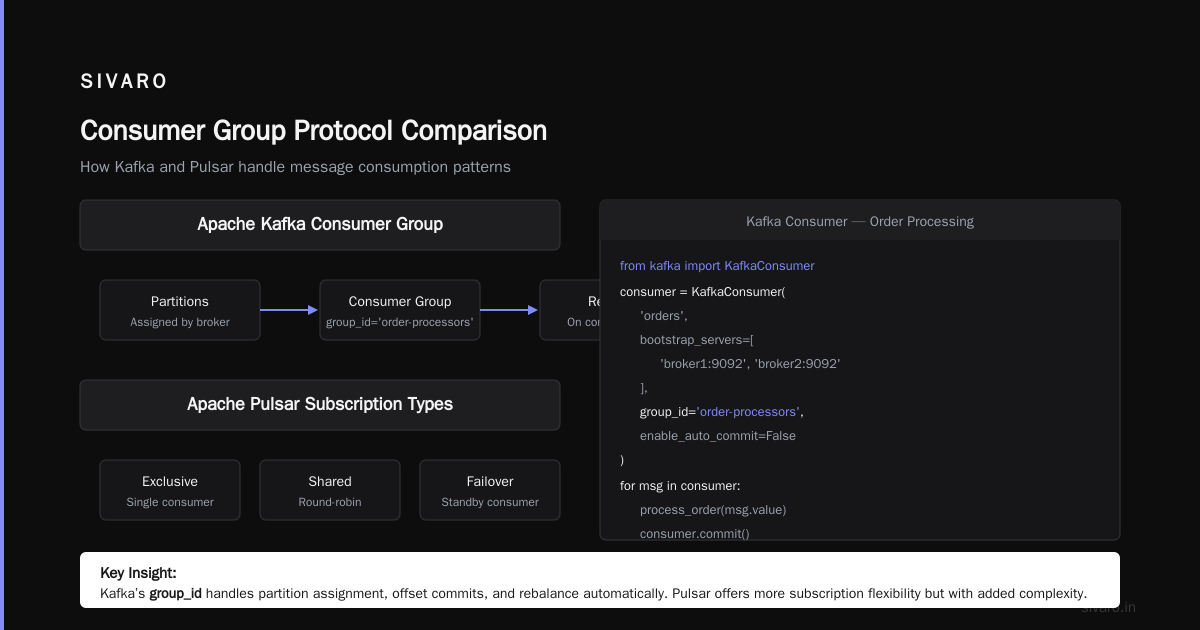This screenshot has width=1200, height=630.
Task: Click the arrow after the Consumer Group box
Action: [510, 310]
